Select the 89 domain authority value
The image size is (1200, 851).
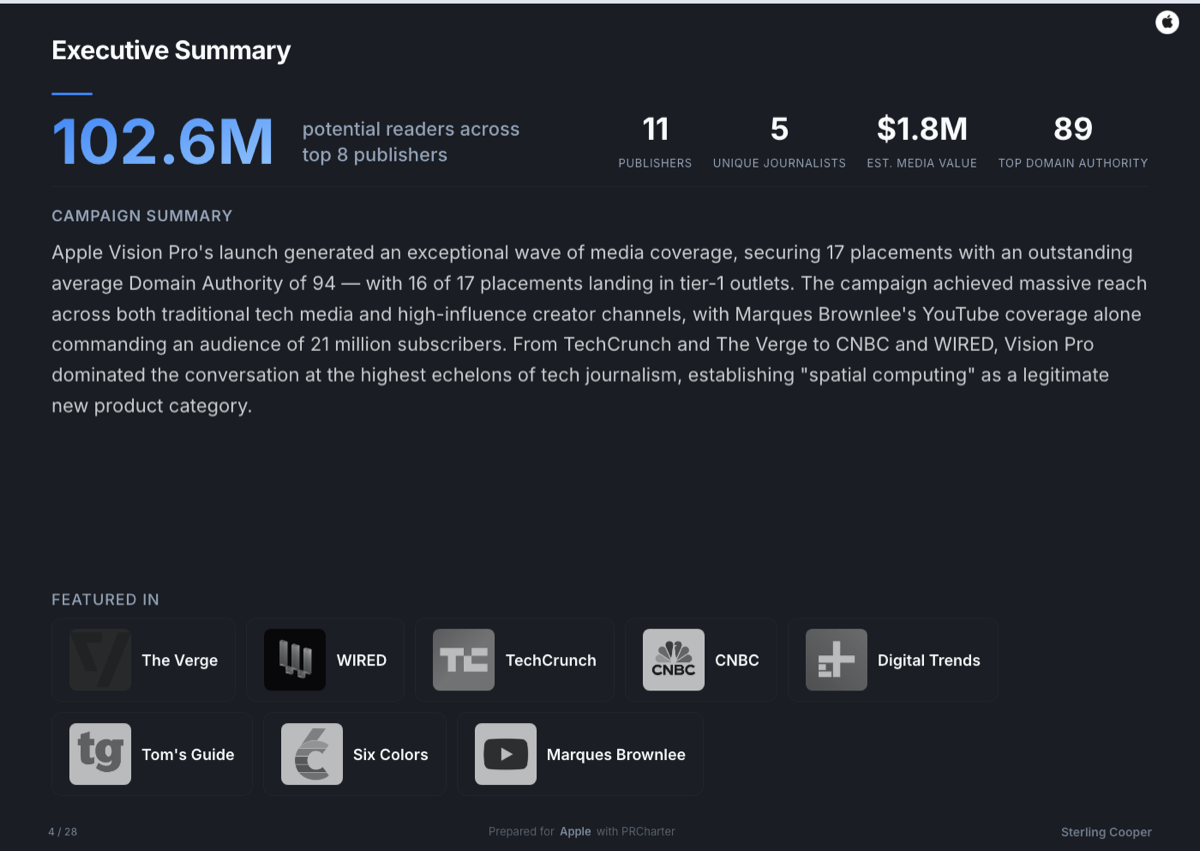[1073, 129]
